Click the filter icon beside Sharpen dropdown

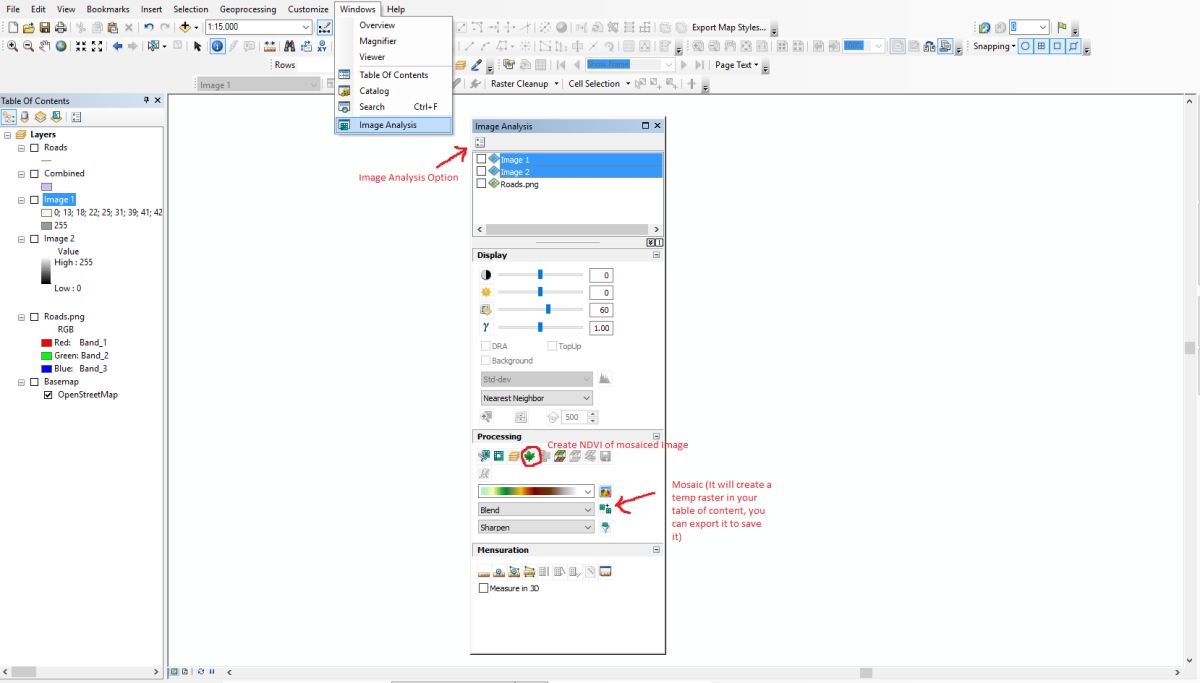(x=606, y=527)
